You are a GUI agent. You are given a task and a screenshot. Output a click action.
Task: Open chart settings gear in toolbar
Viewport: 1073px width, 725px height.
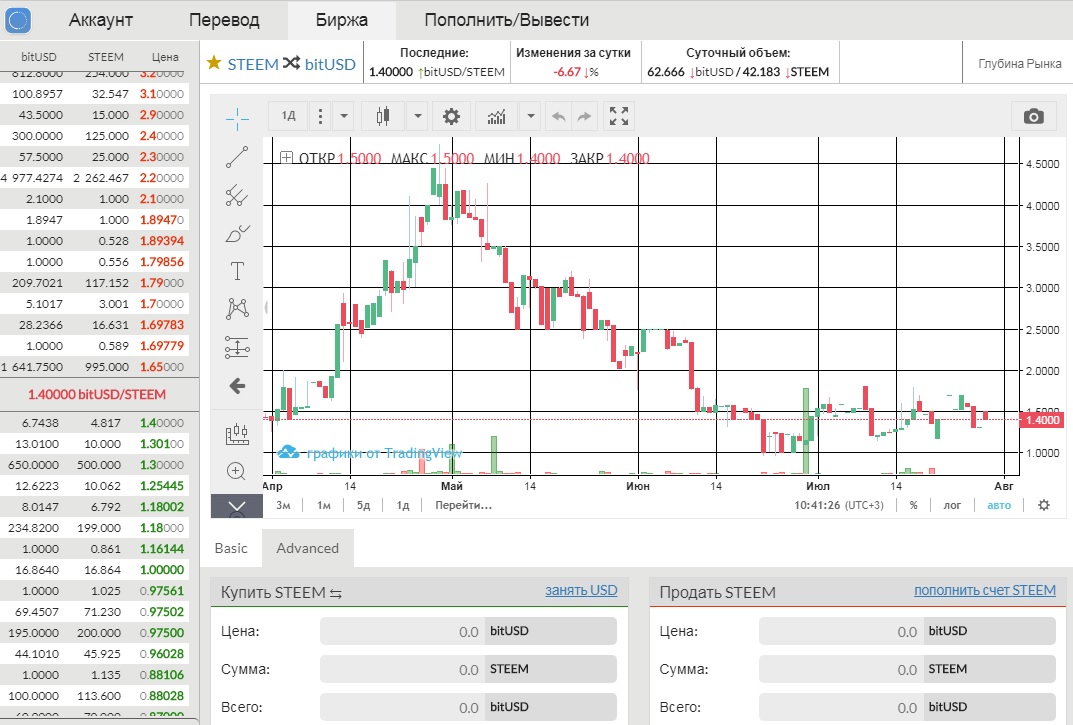(x=451, y=116)
